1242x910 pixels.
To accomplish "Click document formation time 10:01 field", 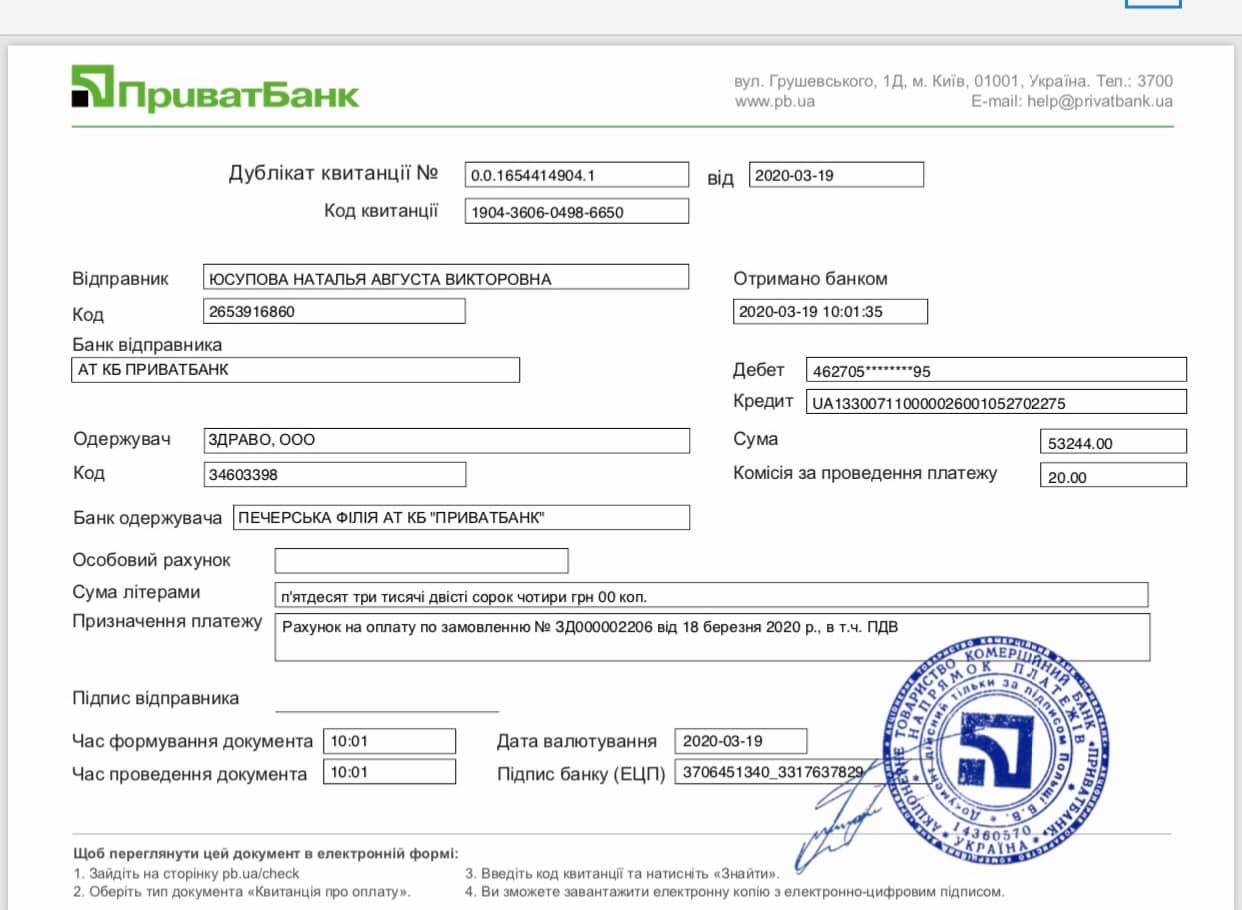I will coord(389,741).
